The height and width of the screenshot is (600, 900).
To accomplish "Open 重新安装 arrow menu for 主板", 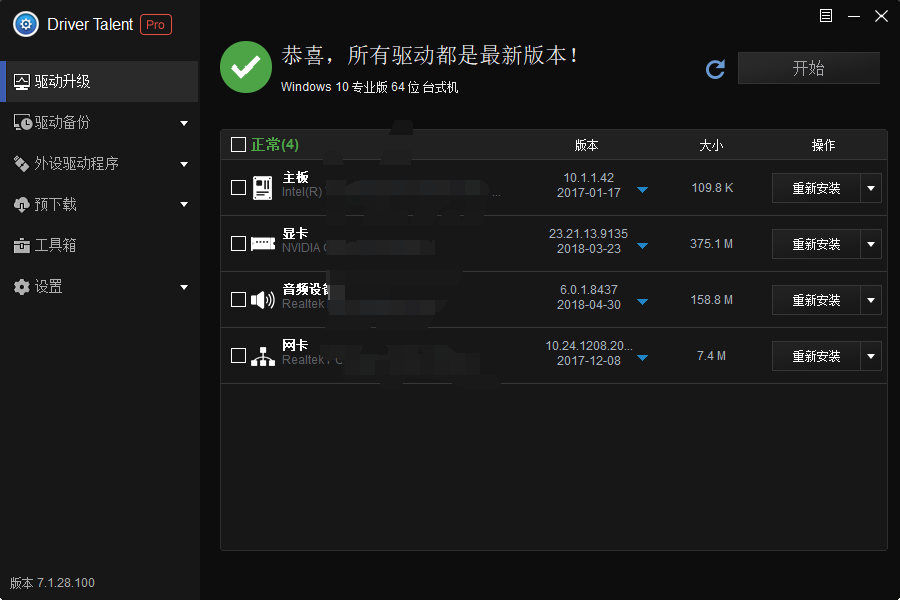I will 871,188.
